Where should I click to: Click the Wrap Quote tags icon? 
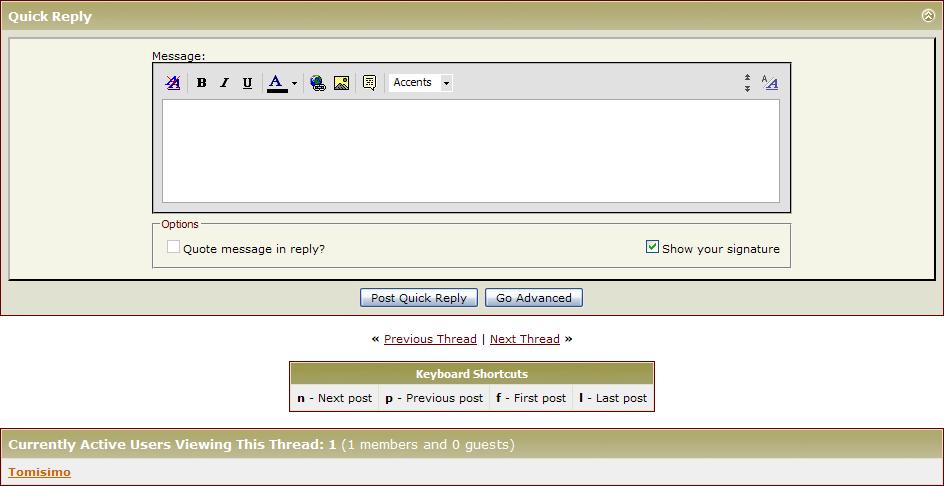369,83
